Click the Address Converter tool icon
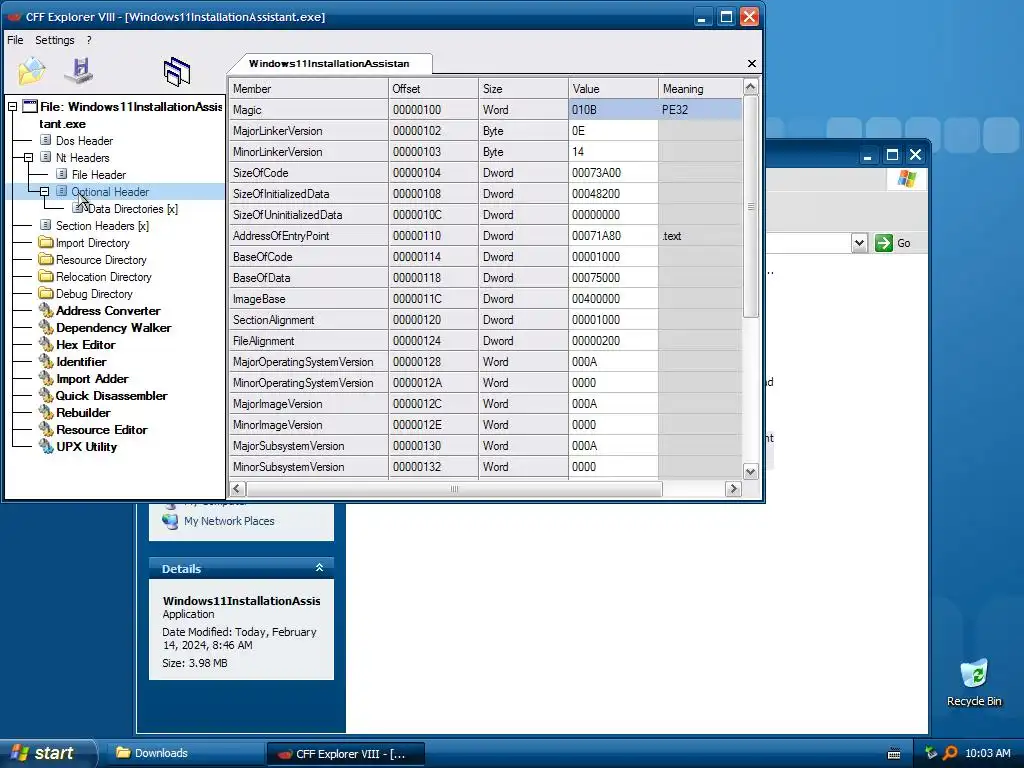 click(46, 310)
